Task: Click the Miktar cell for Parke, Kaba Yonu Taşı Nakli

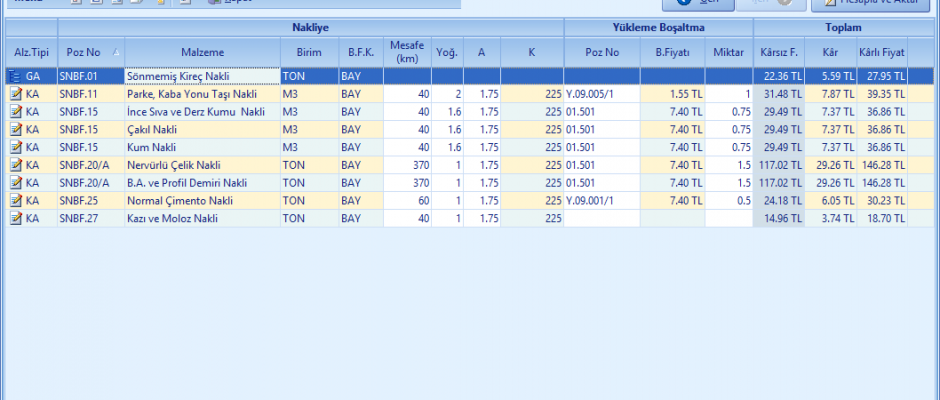Action: tap(729, 94)
